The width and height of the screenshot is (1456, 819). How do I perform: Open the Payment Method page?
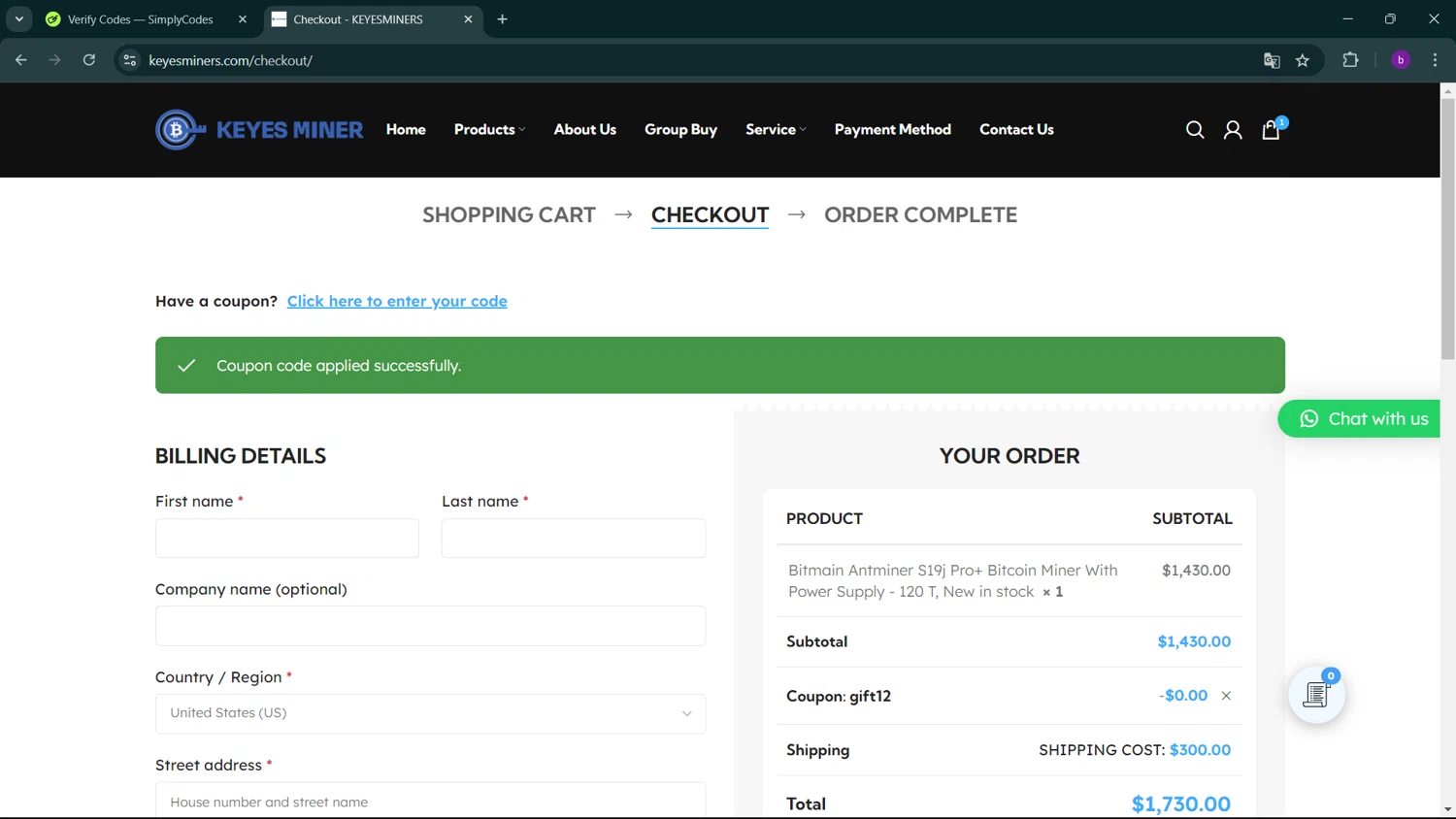(x=893, y=129)
